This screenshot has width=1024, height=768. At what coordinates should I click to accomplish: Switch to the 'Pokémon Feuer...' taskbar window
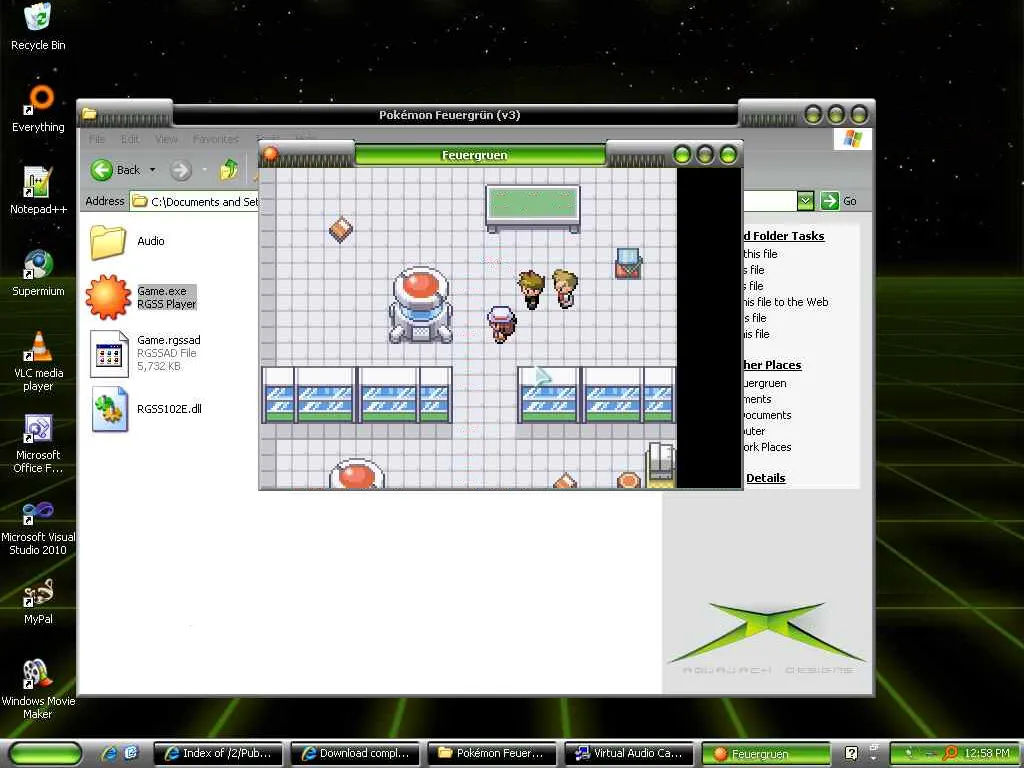(x=493, y=754)
